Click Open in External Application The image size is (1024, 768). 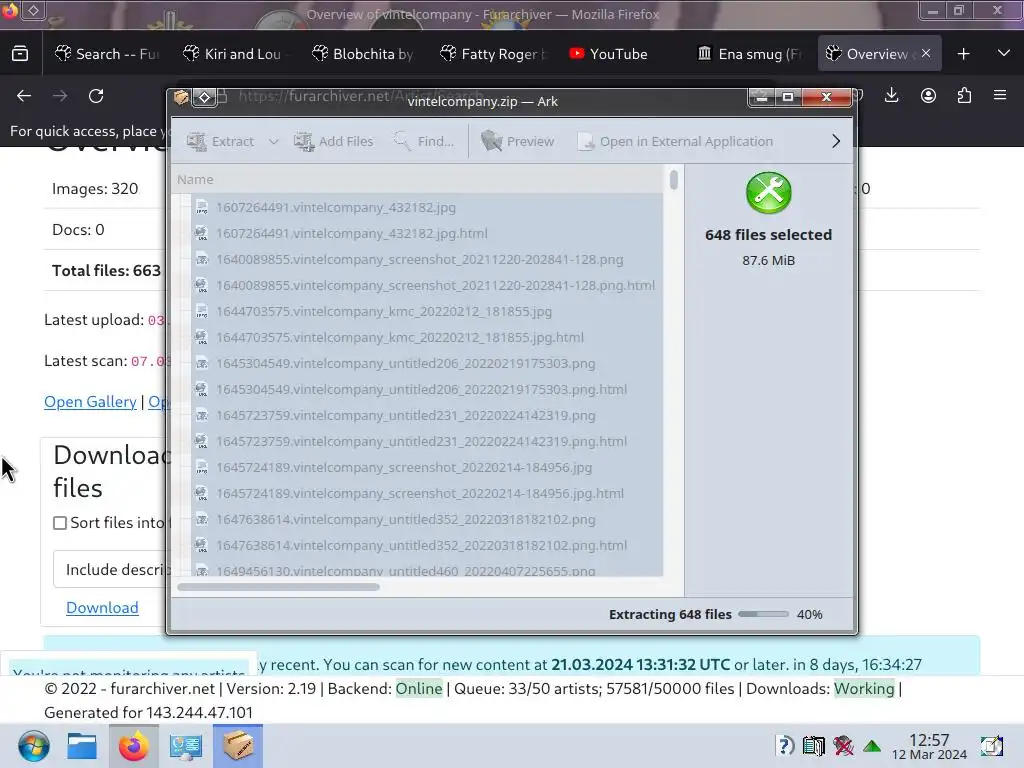click(x=675, y=141)
